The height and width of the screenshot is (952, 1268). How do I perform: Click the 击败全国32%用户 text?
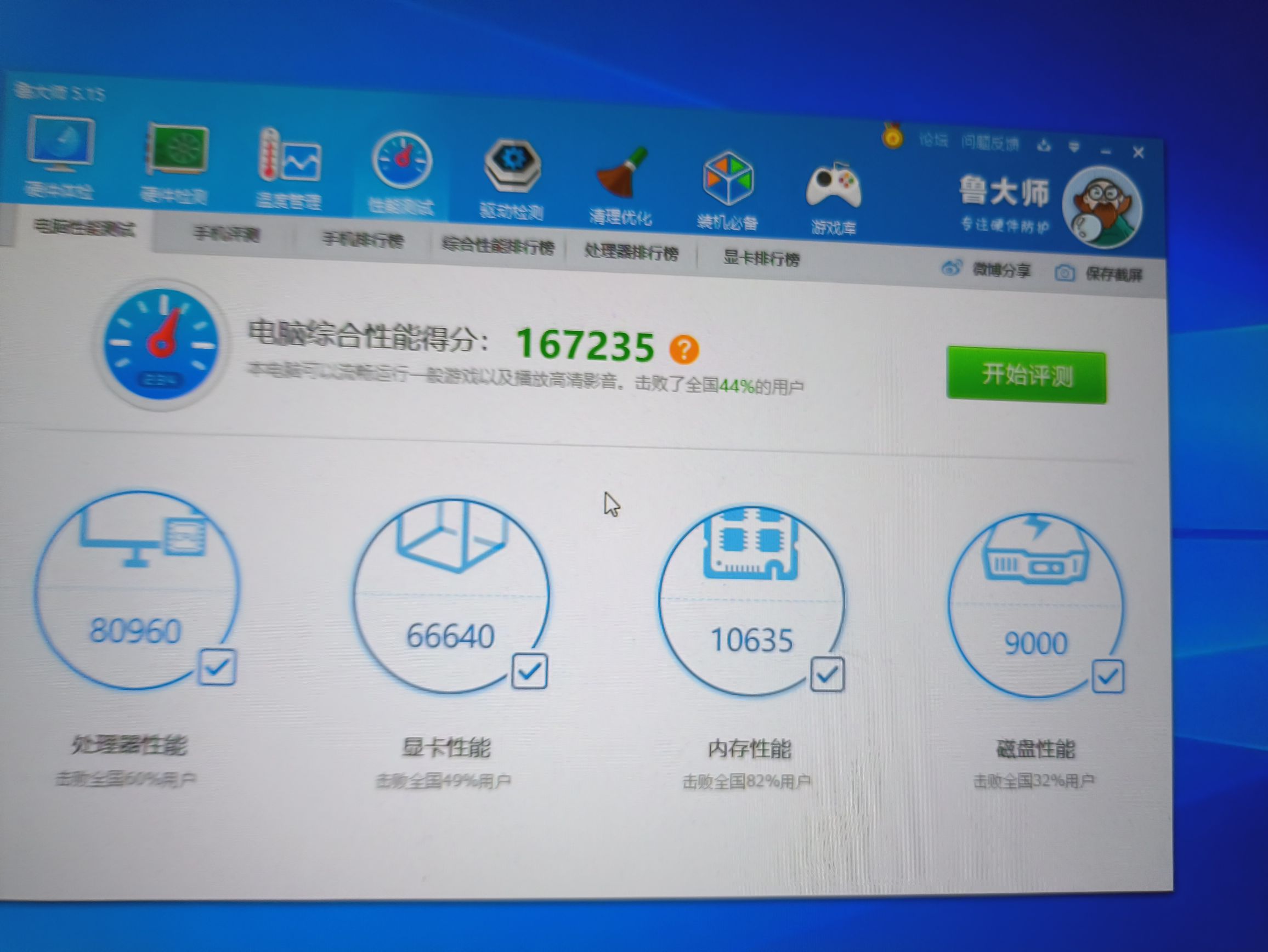(1034, 780)
